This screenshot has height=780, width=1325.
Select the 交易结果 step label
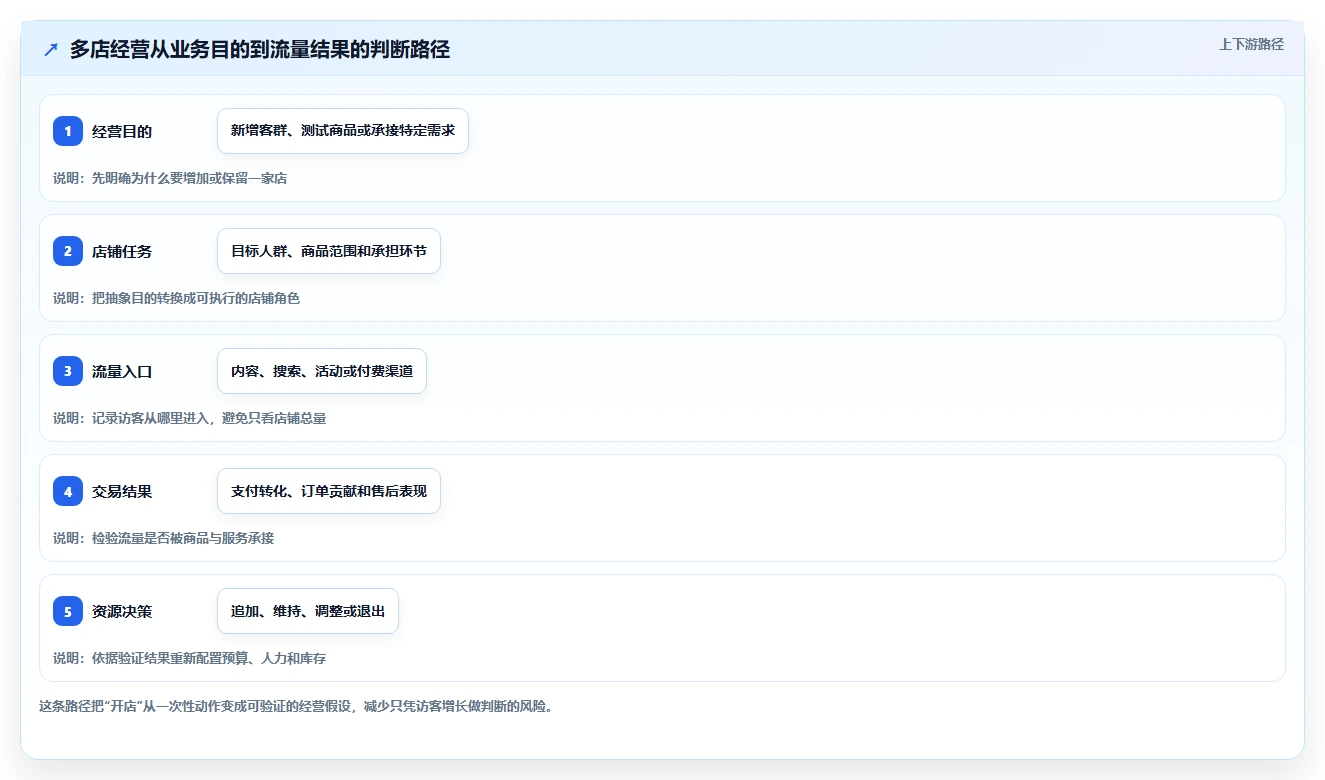(122, 491)
